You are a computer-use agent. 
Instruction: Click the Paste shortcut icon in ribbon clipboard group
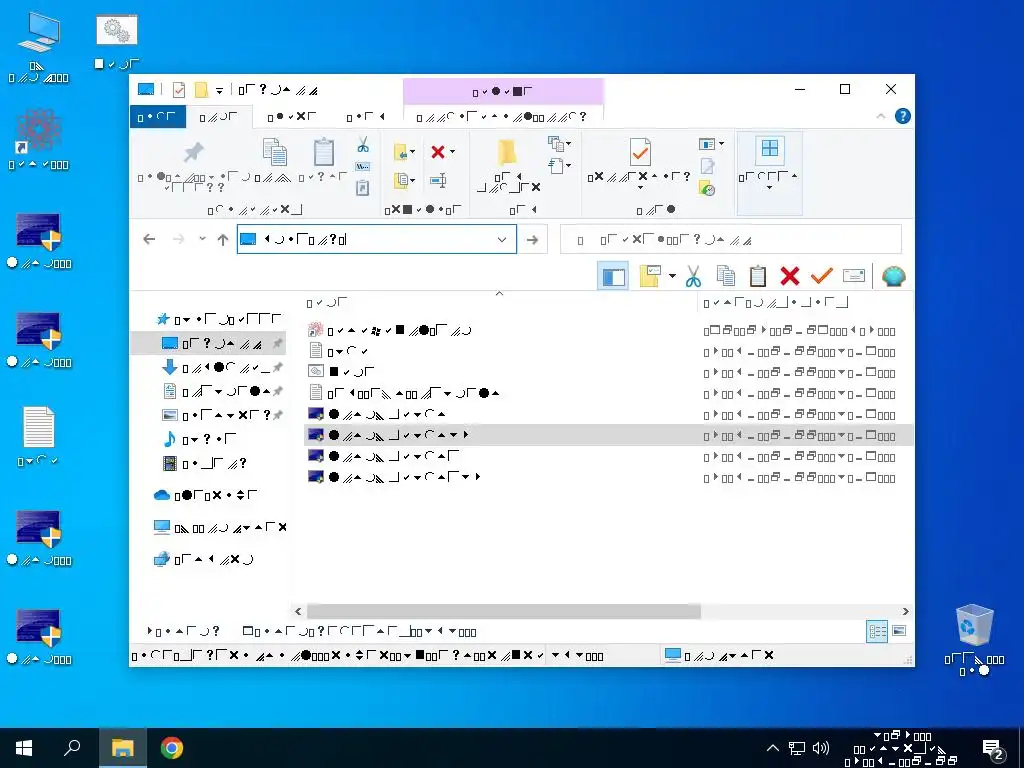click(362, 188)
